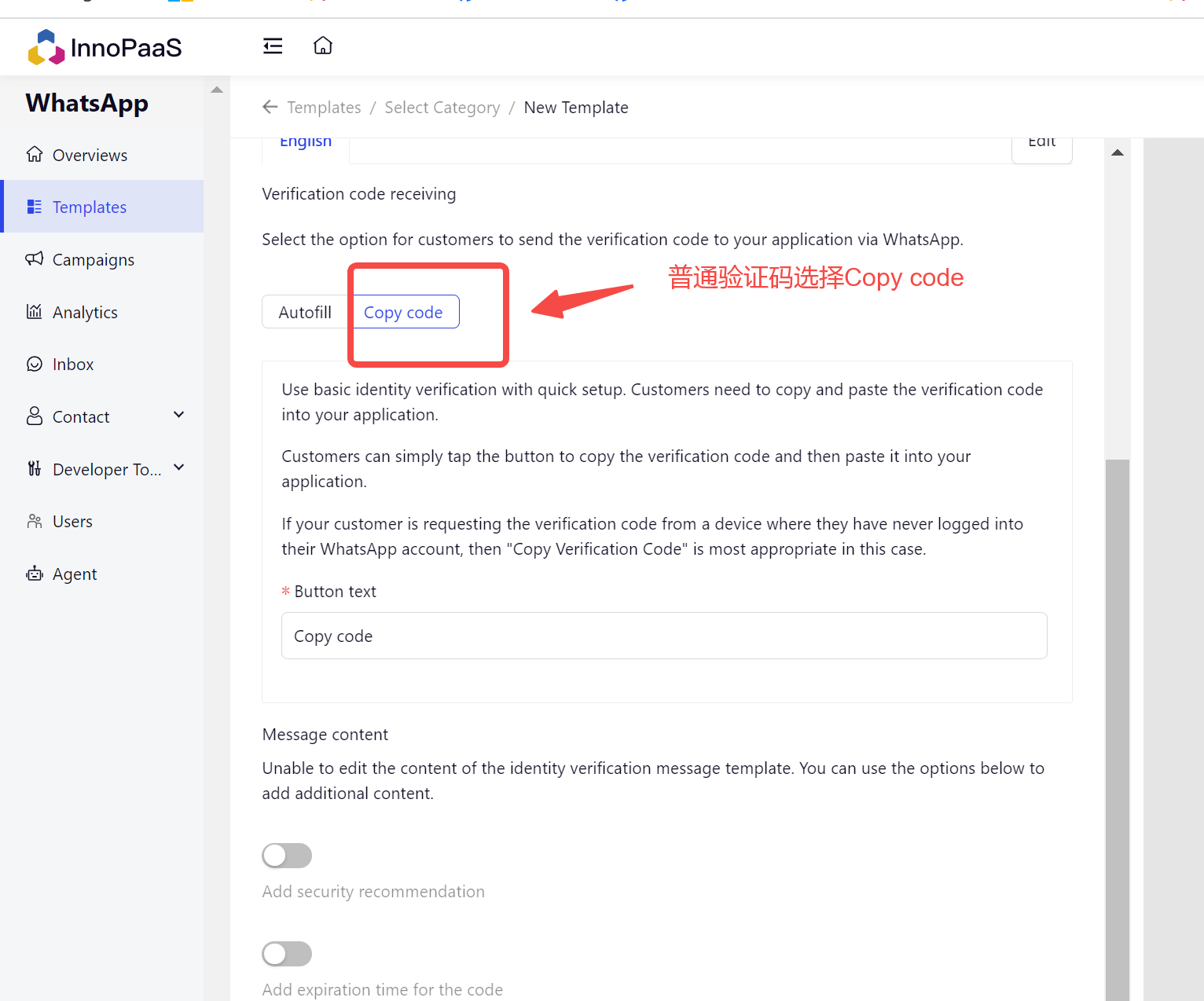Click the Agent robot icon
The image size is (1204, 1001).
click(x=35, y=574)
